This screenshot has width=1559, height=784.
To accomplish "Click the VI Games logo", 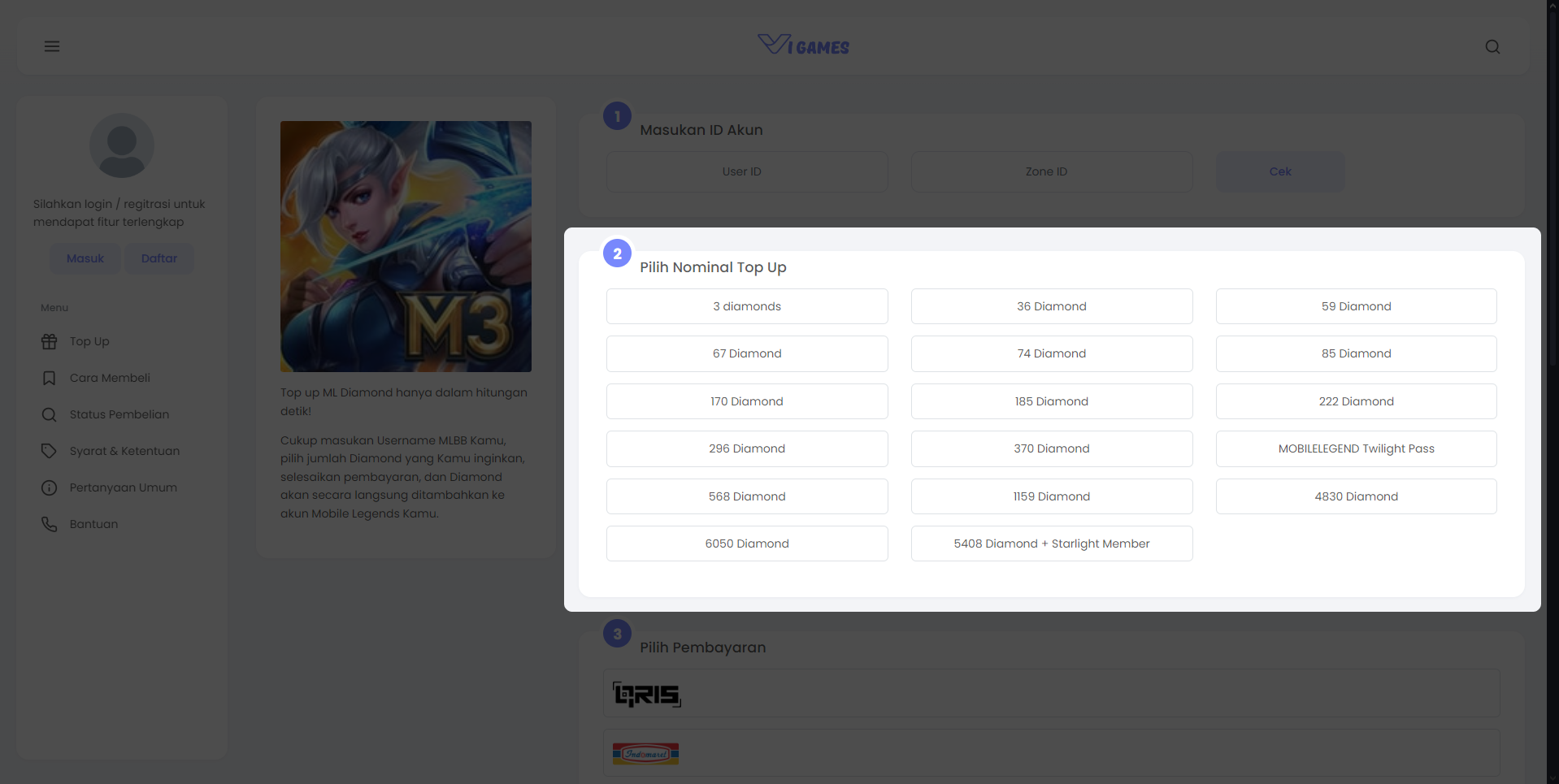I will (x=803, y=45).
